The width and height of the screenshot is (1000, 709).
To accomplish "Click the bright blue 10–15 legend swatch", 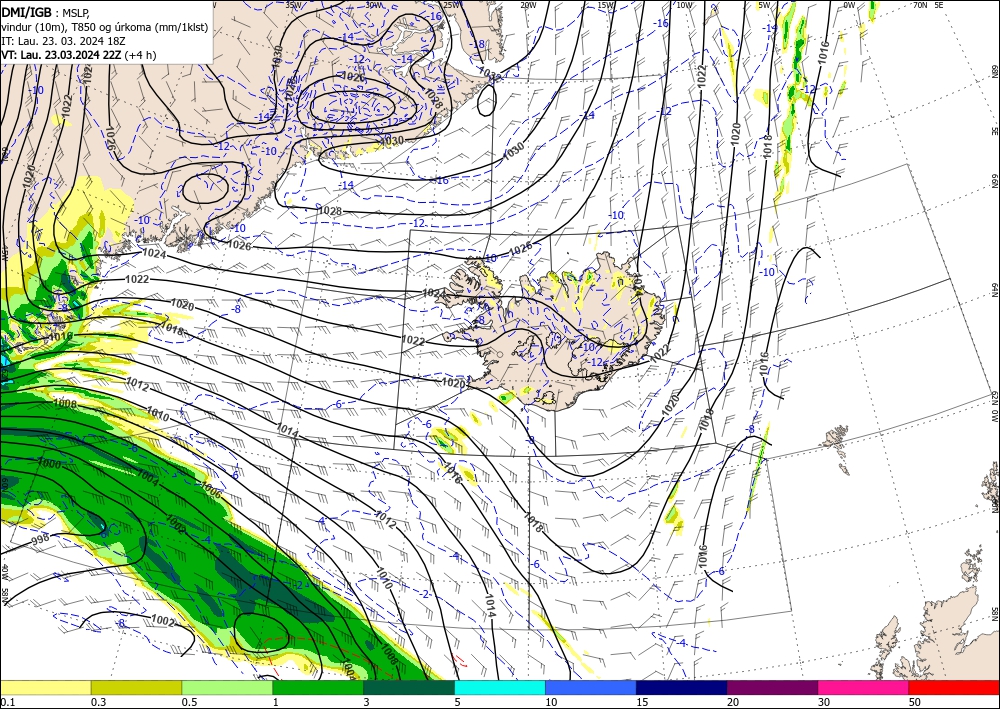I will coord(591,687).
